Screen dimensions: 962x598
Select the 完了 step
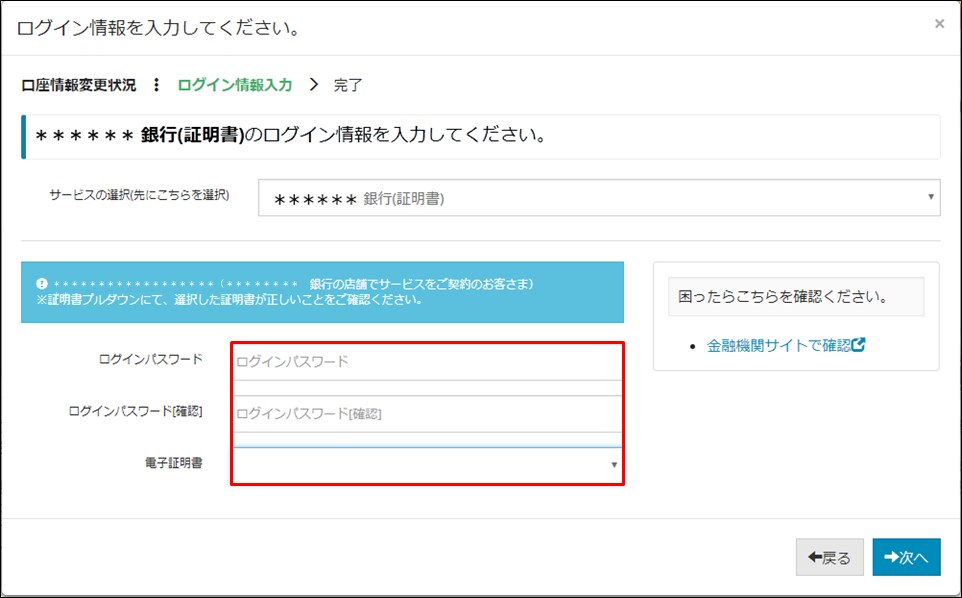pyautogui.click(x=348, y=85)
